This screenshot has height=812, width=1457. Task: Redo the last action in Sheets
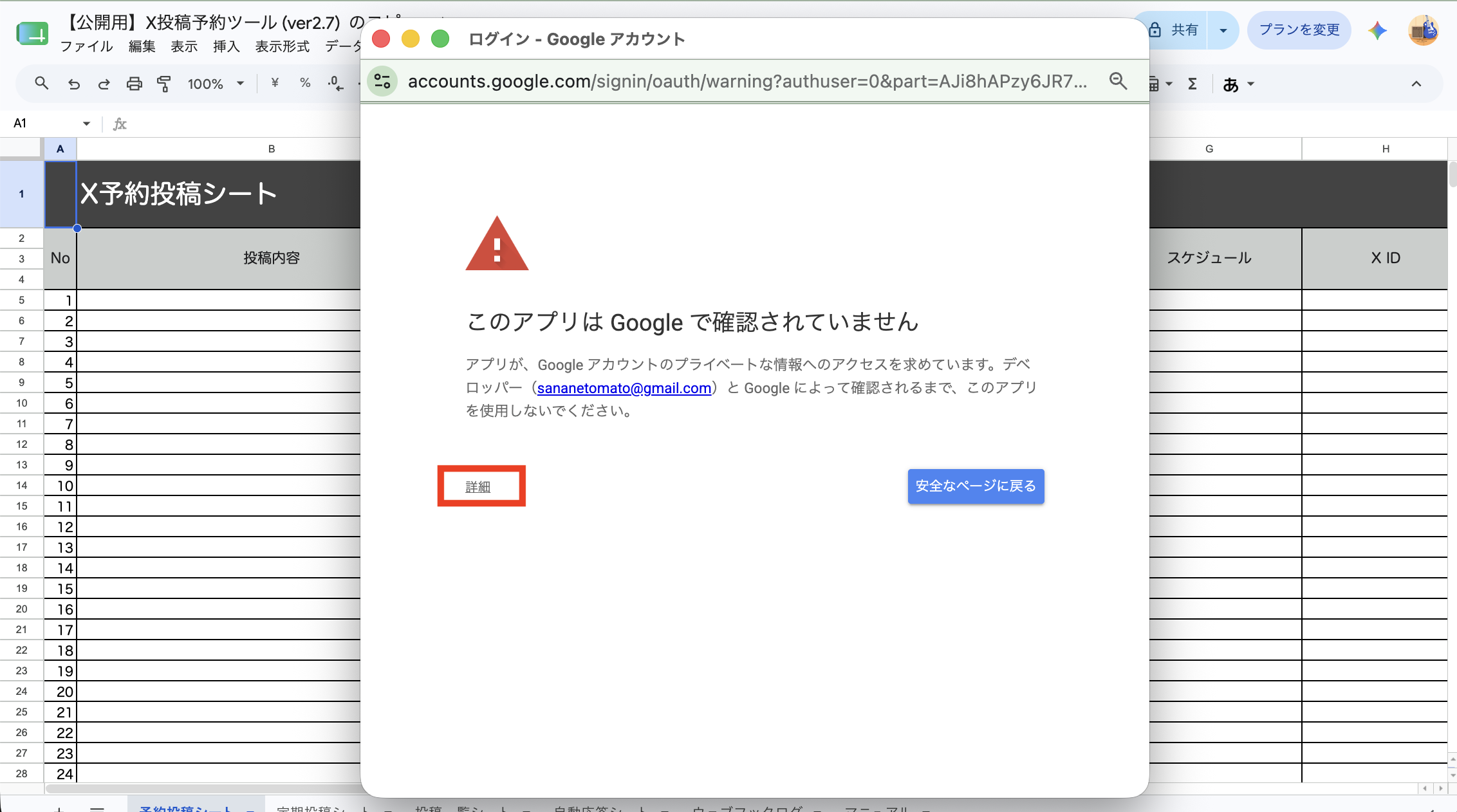[x=104, y=84]
